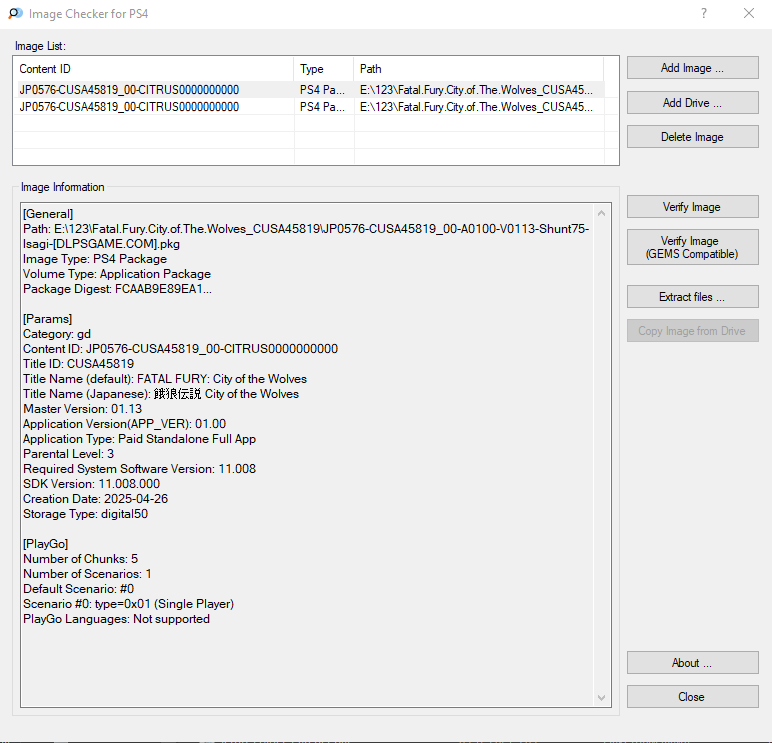The width and height of the screenshot is (772, 743).
Task: Select the first JP0576-CUSA45819 list row
Action: (x=309, y=90)
